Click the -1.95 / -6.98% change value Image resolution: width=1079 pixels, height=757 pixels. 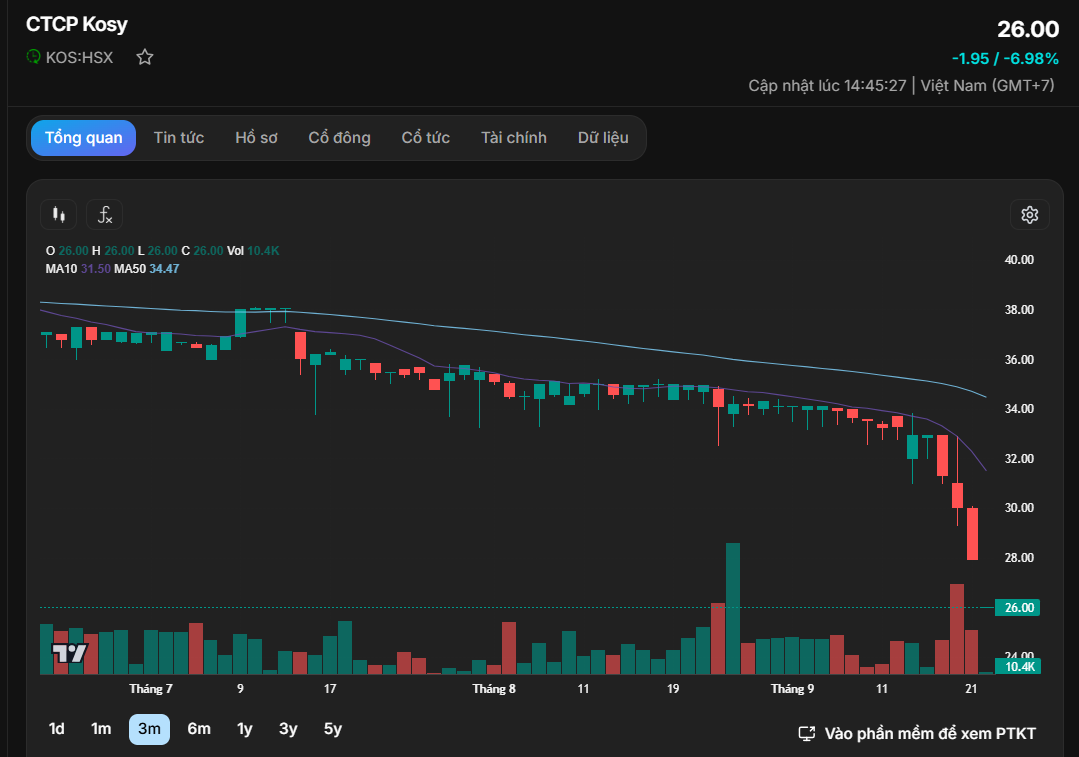click(1005, 58)
